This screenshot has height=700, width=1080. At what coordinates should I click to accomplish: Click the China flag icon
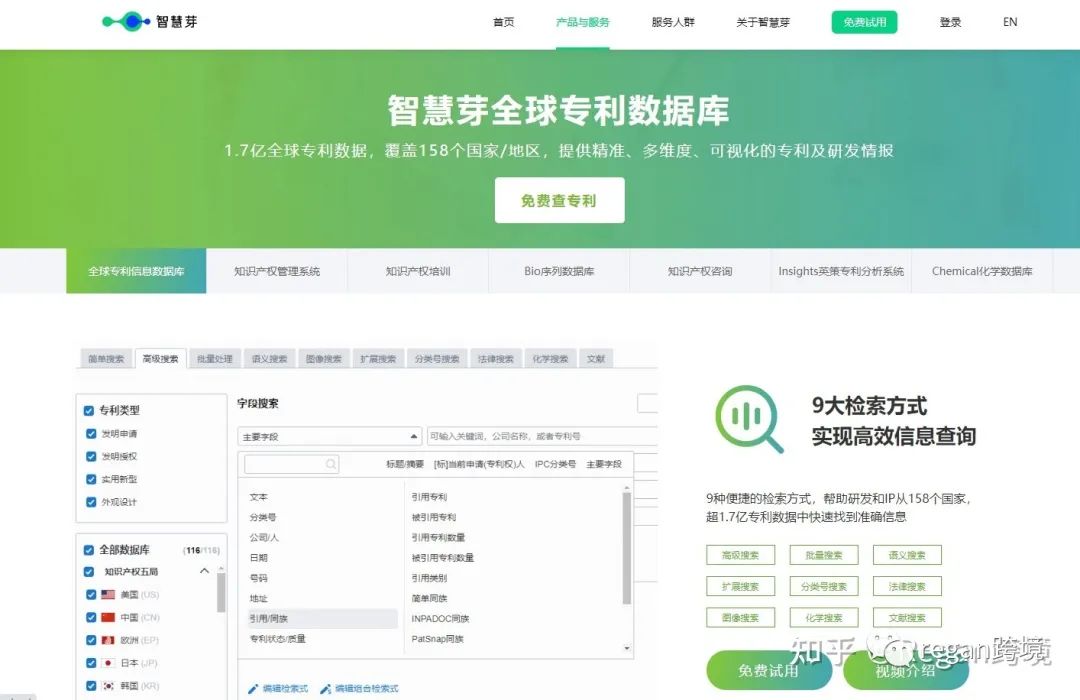pos(108,617)
